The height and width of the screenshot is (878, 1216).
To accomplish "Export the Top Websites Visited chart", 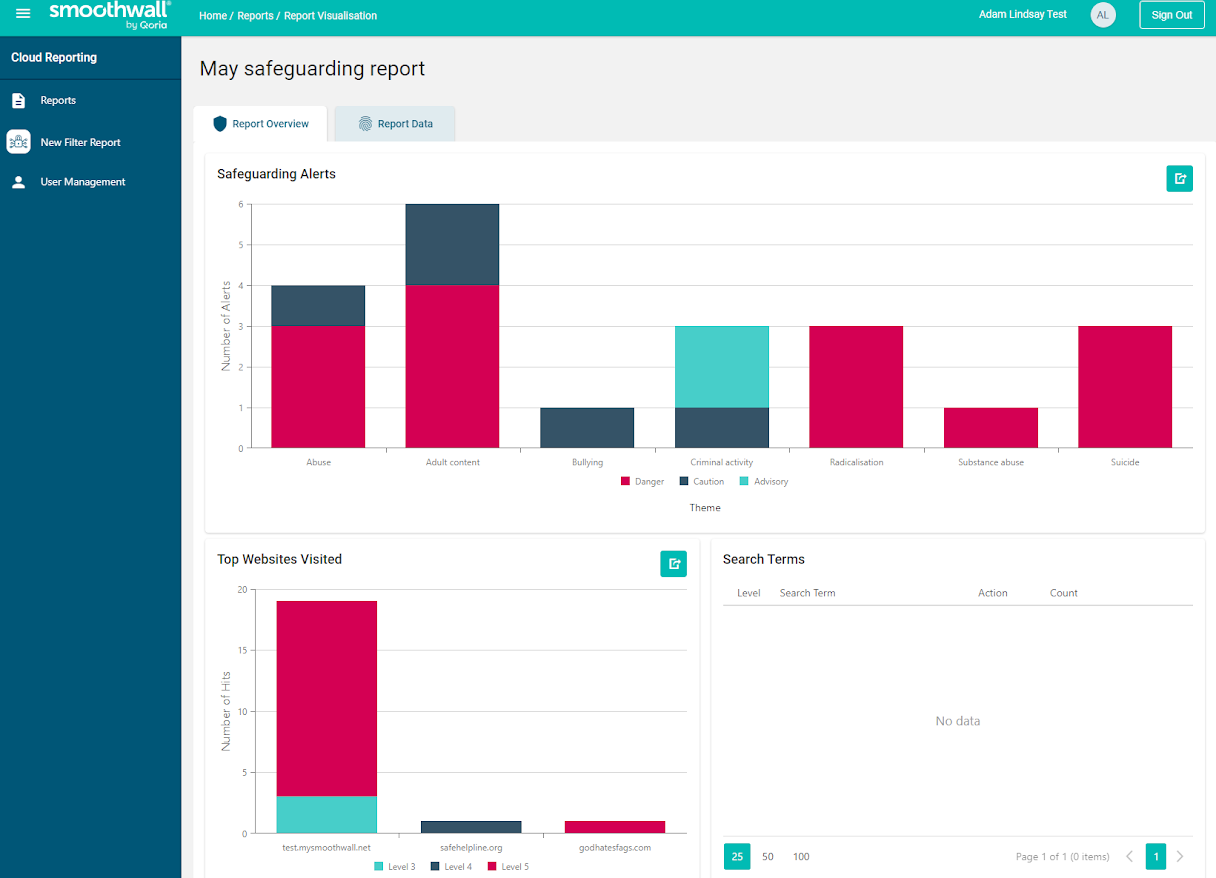I will pos(673,564).
